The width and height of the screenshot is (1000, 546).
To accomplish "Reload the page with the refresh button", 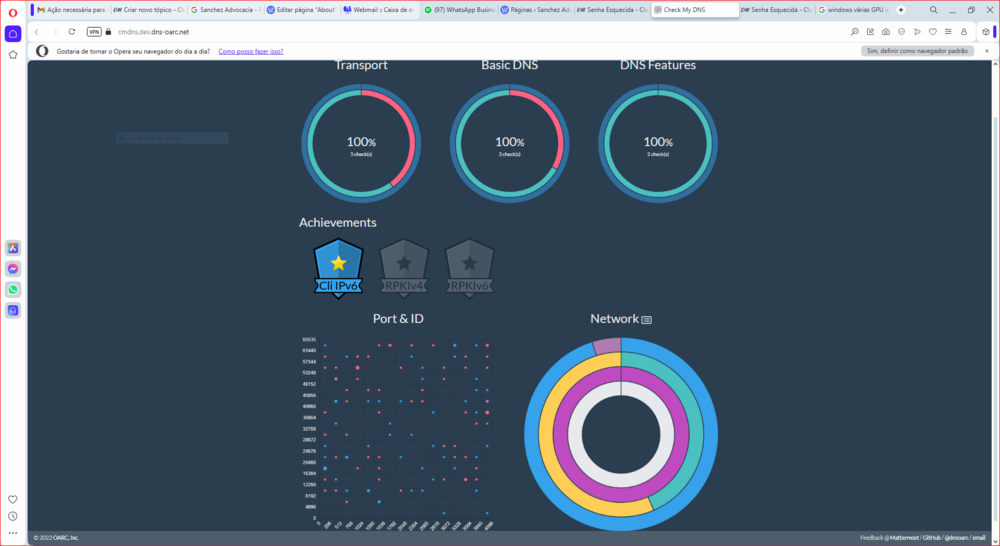I will pos(72,32).
